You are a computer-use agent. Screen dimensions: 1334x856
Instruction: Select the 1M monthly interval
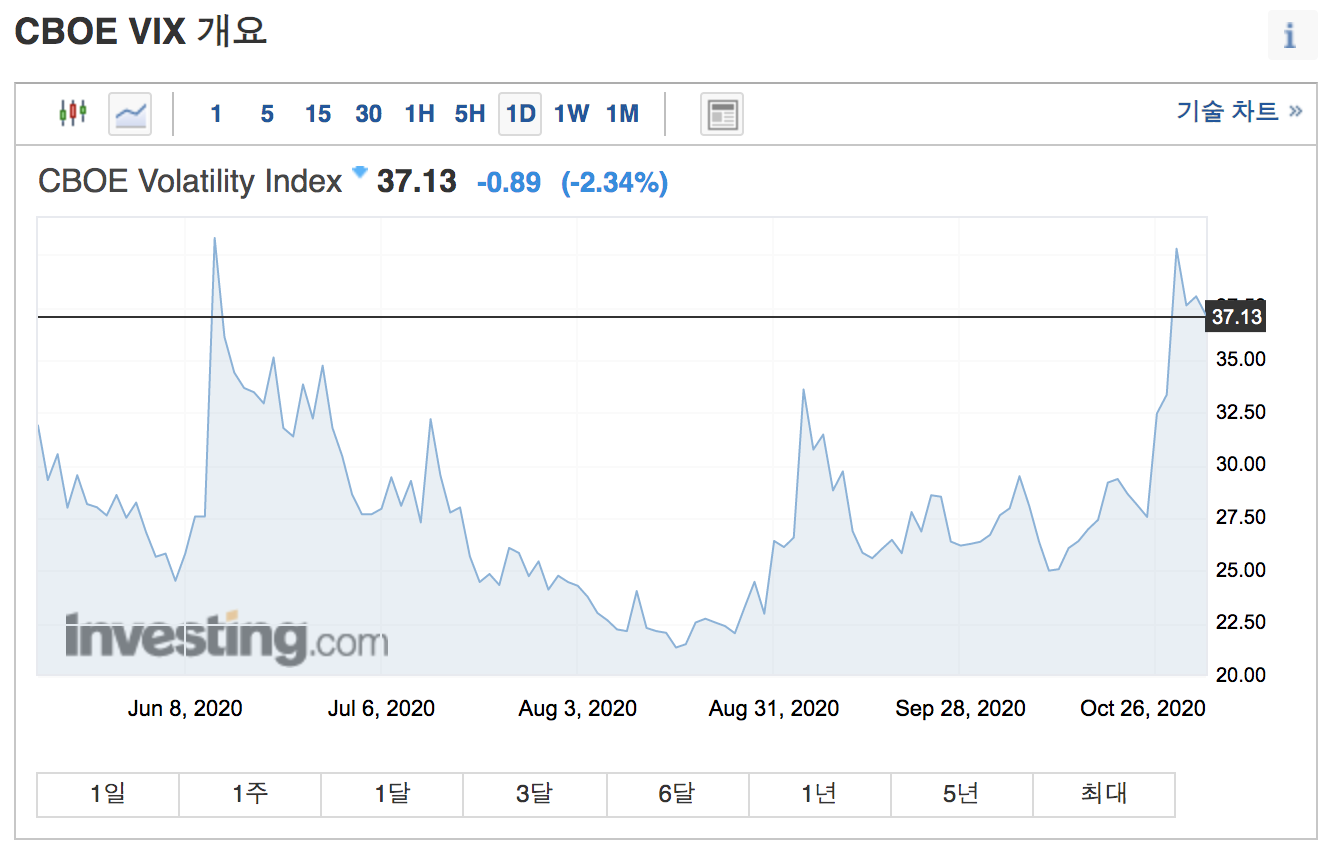(623, 114)
